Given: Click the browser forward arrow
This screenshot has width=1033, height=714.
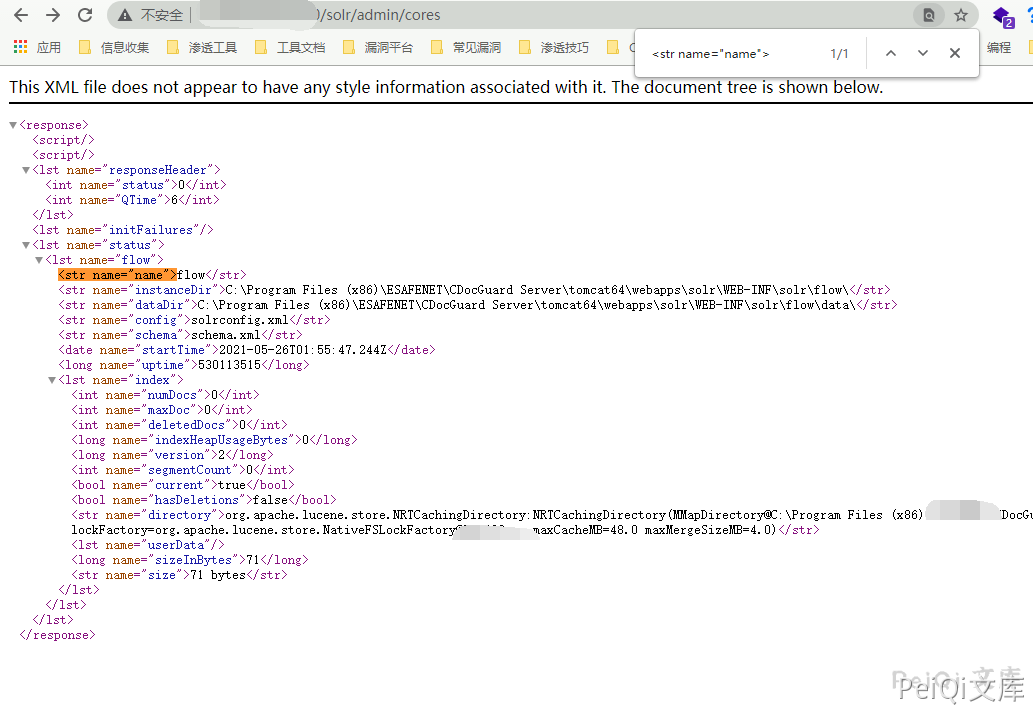Looking at the screenshot, I should click(53, 15).
